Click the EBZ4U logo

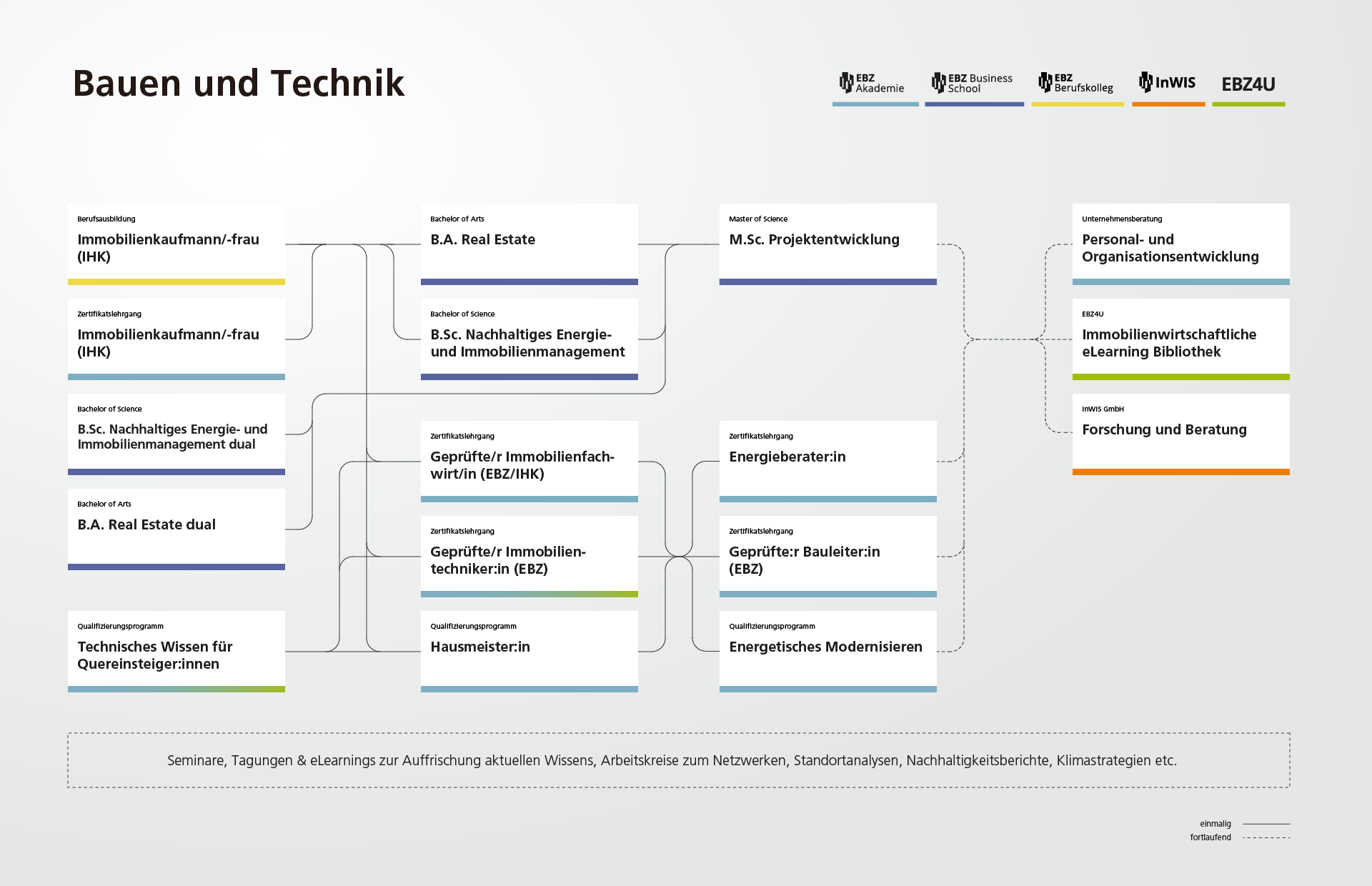click(1248, 84)
